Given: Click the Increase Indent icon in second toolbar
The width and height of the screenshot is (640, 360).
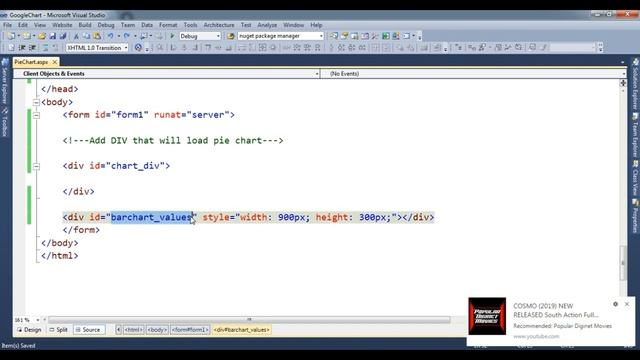Looking at the screenshot, I should [x=32, y=48].
